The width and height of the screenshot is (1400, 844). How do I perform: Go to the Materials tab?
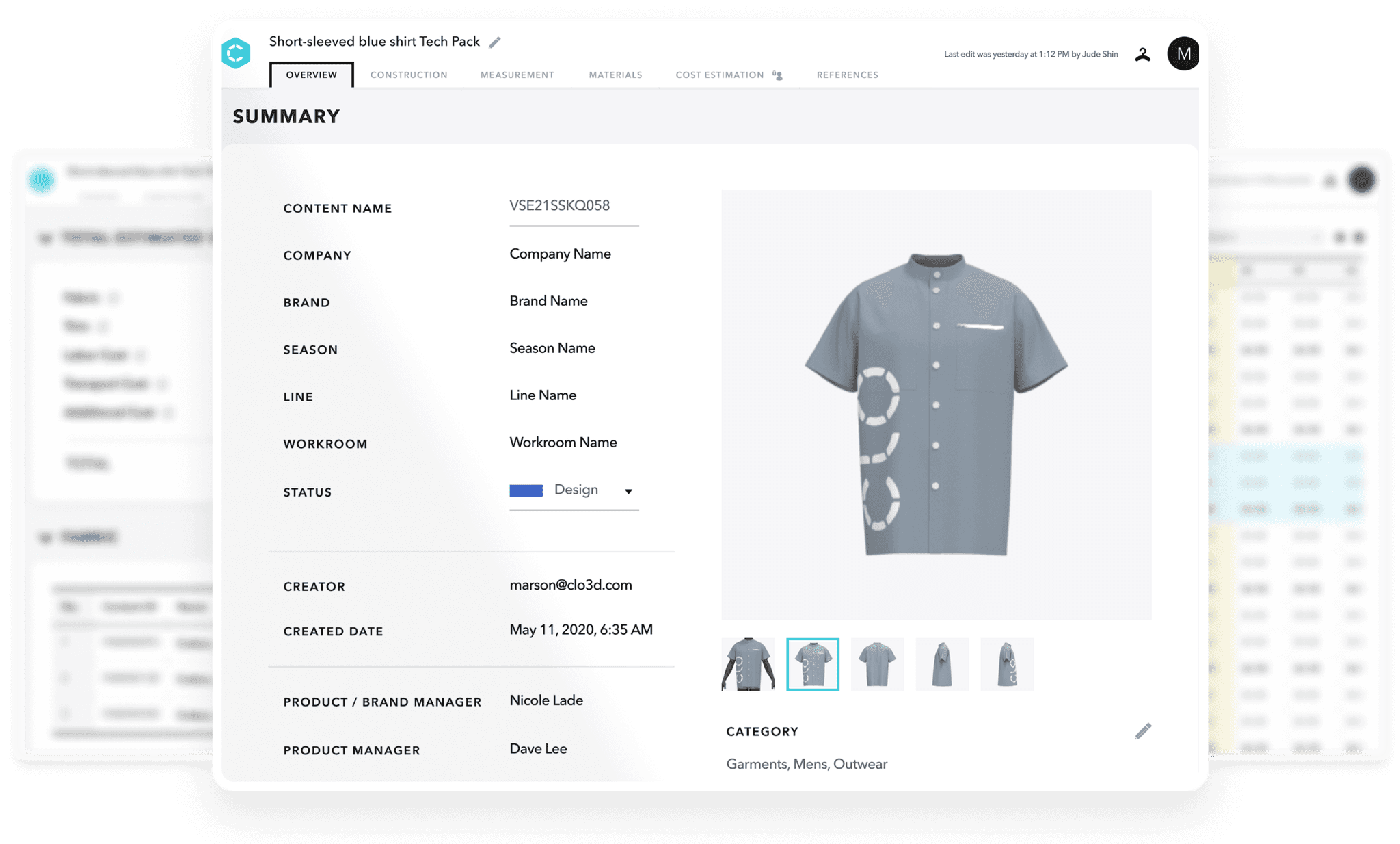(x=615, y=75)
